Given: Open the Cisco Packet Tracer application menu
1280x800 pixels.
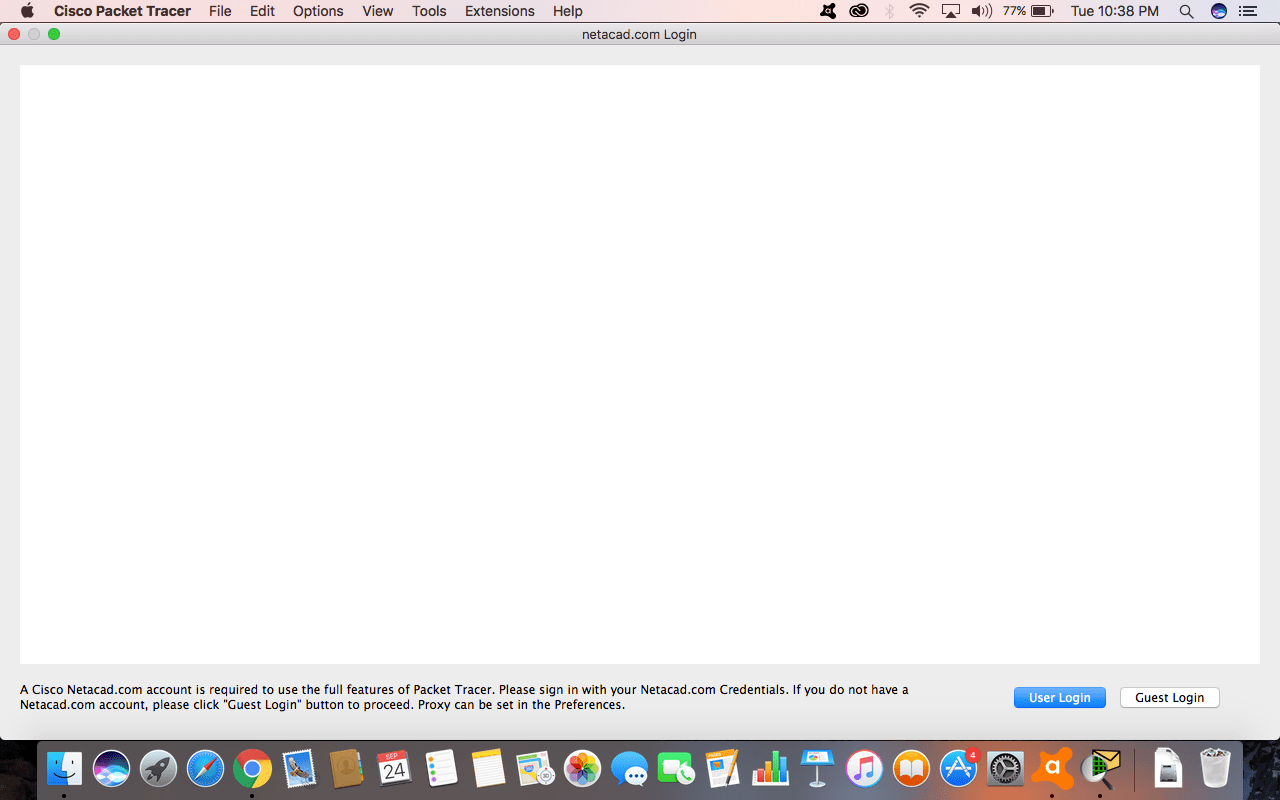Looking at the screenshot, I should click(122, 11).
